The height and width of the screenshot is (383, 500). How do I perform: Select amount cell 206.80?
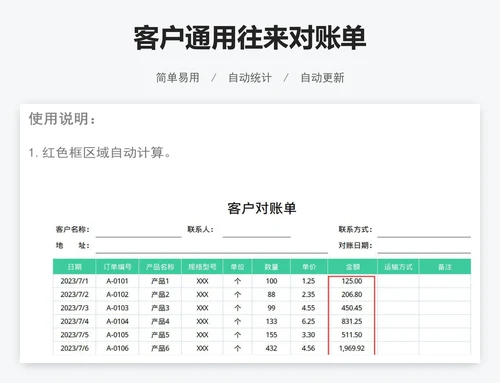[x=352, y=295]
